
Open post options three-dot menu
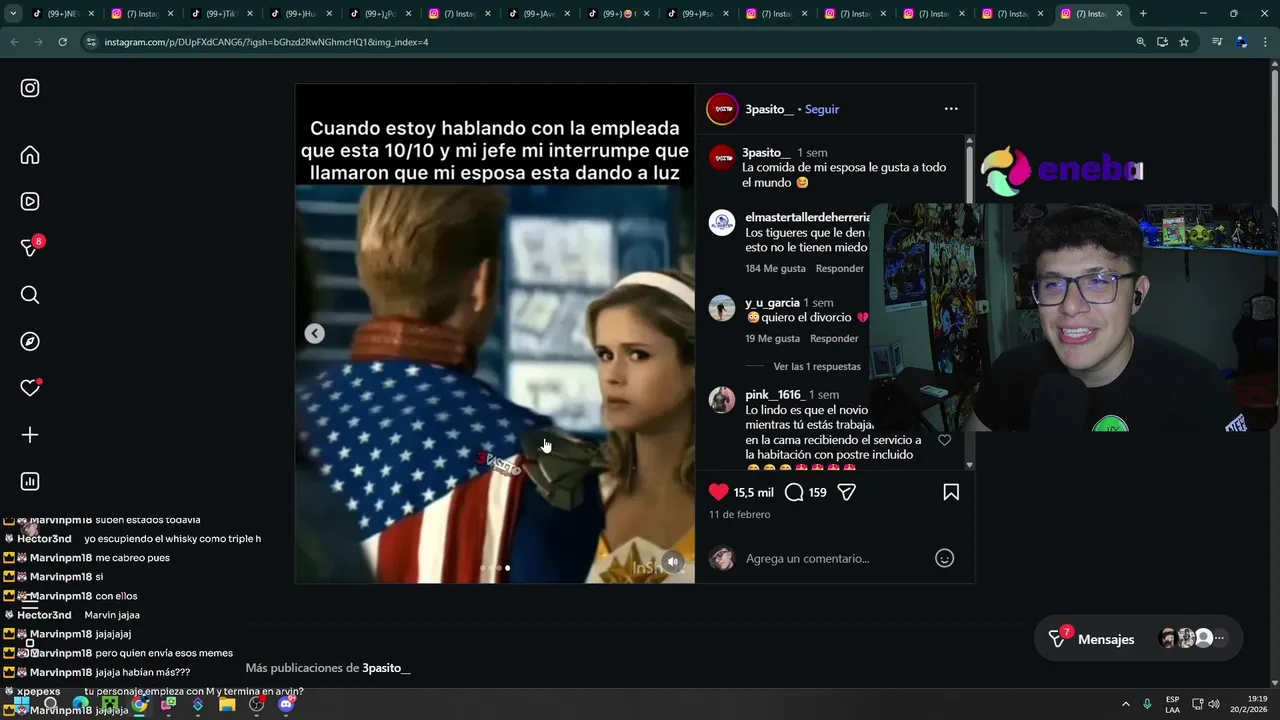(x=951, y=109)
